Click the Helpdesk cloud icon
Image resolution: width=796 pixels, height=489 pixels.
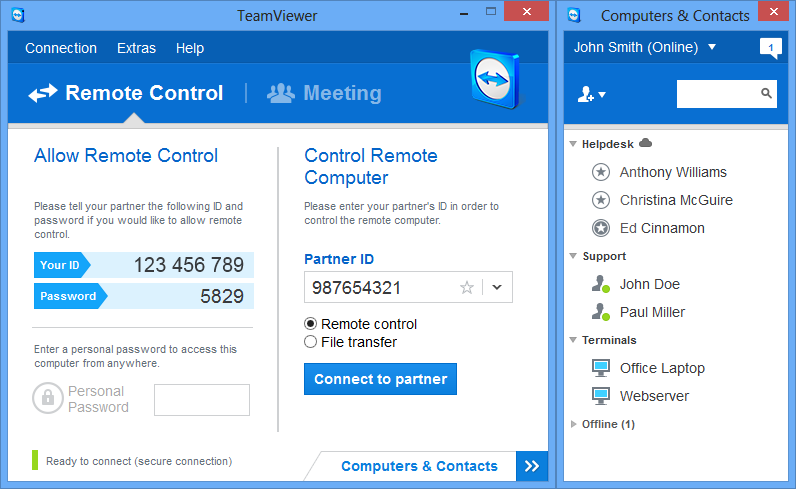[645, 143]
